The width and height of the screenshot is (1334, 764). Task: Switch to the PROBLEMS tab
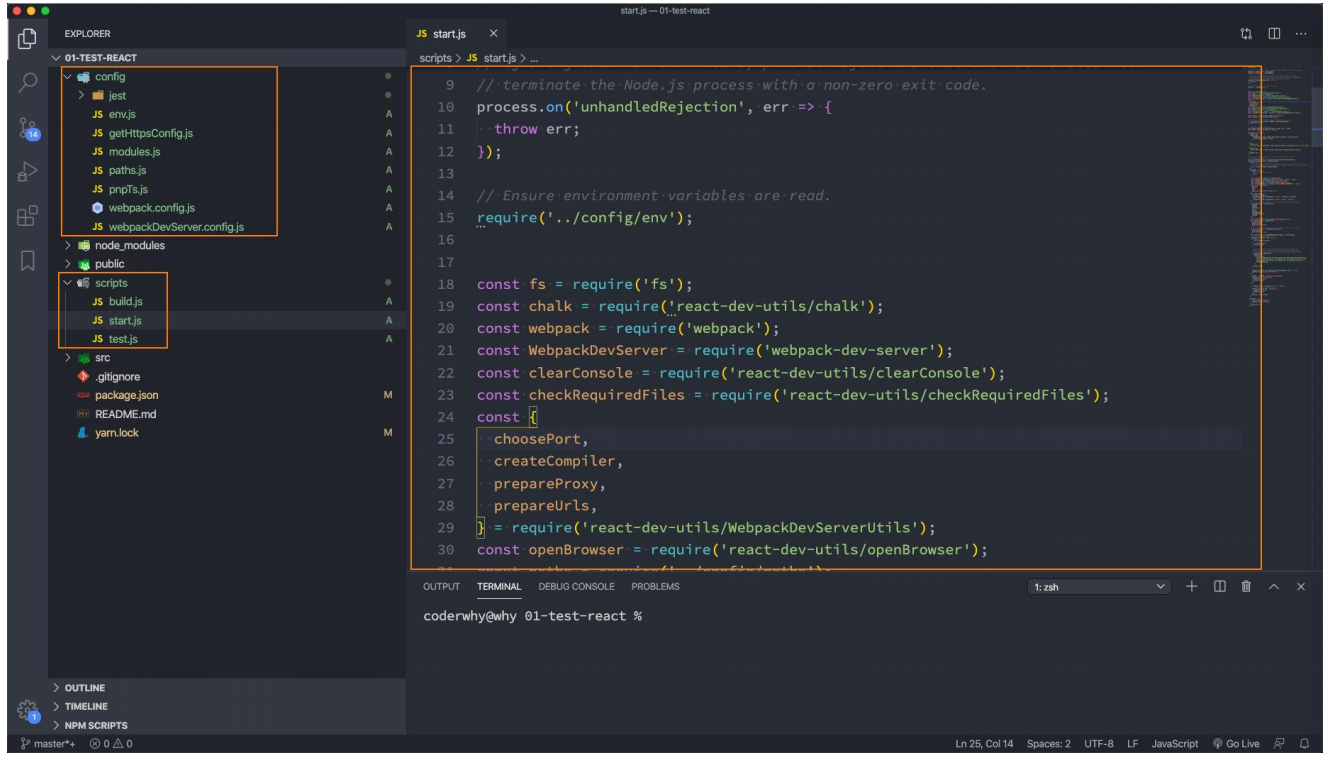pos(655,587)
